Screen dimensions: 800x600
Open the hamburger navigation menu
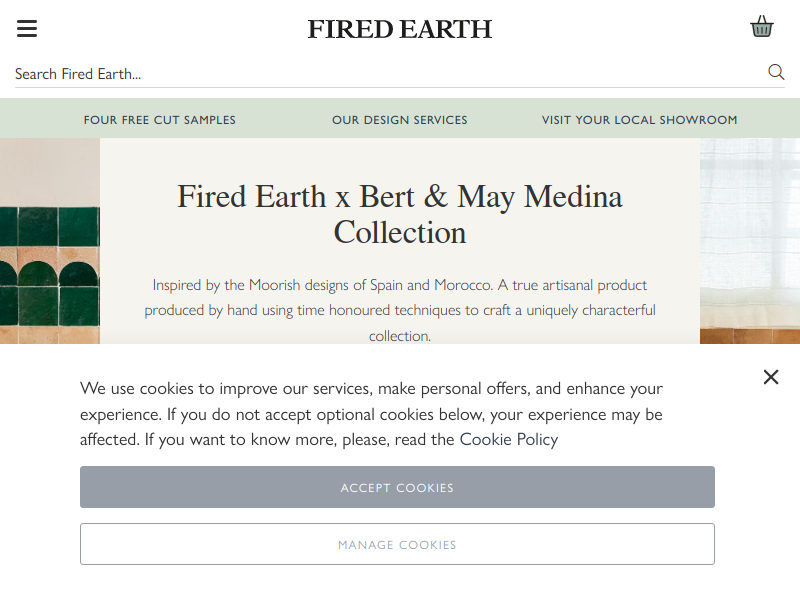tap(27, 29)
